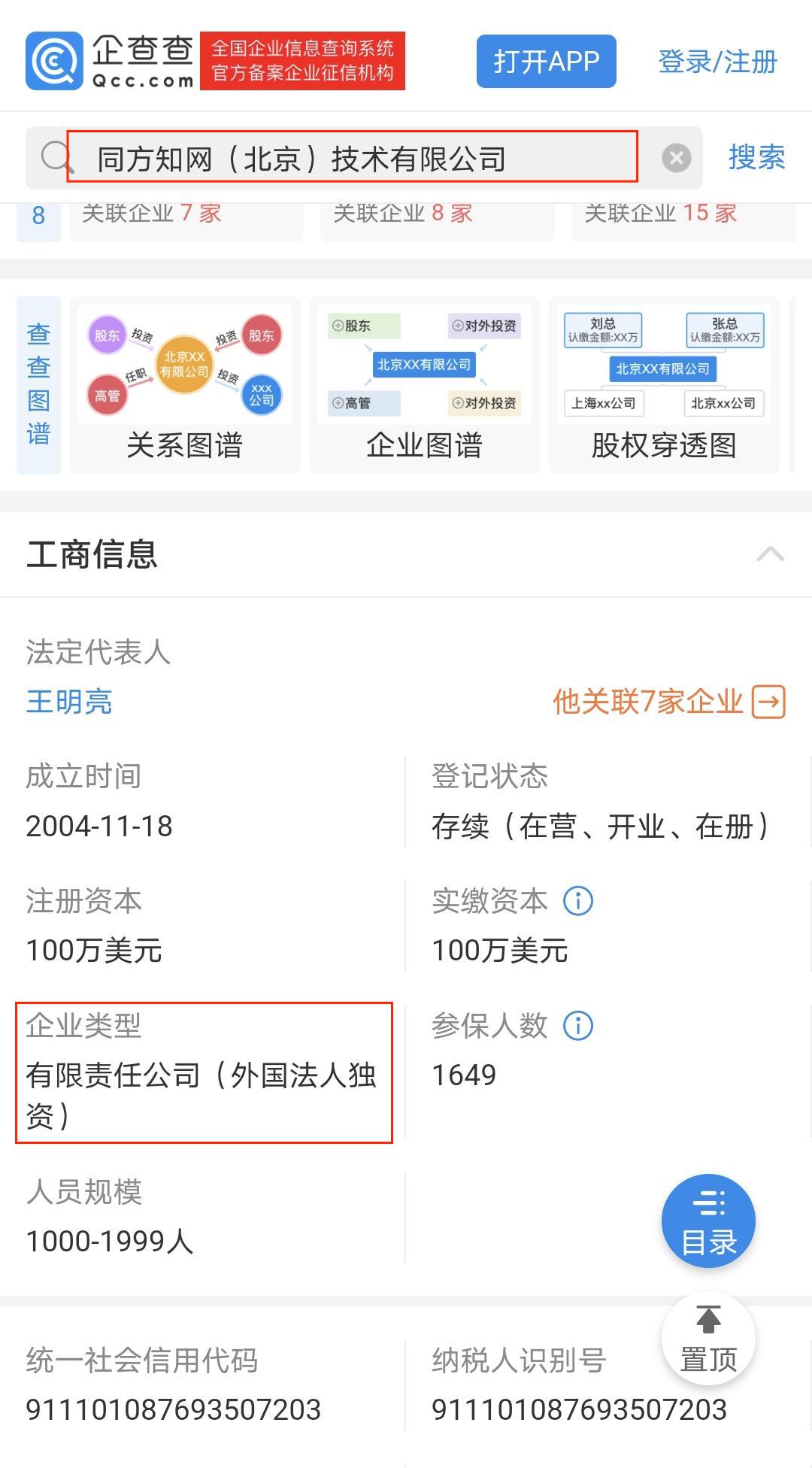The width and height of the screenshot is (812, 1468).
Task: Clear the search field with X icon
Action: tap(676, 158)
